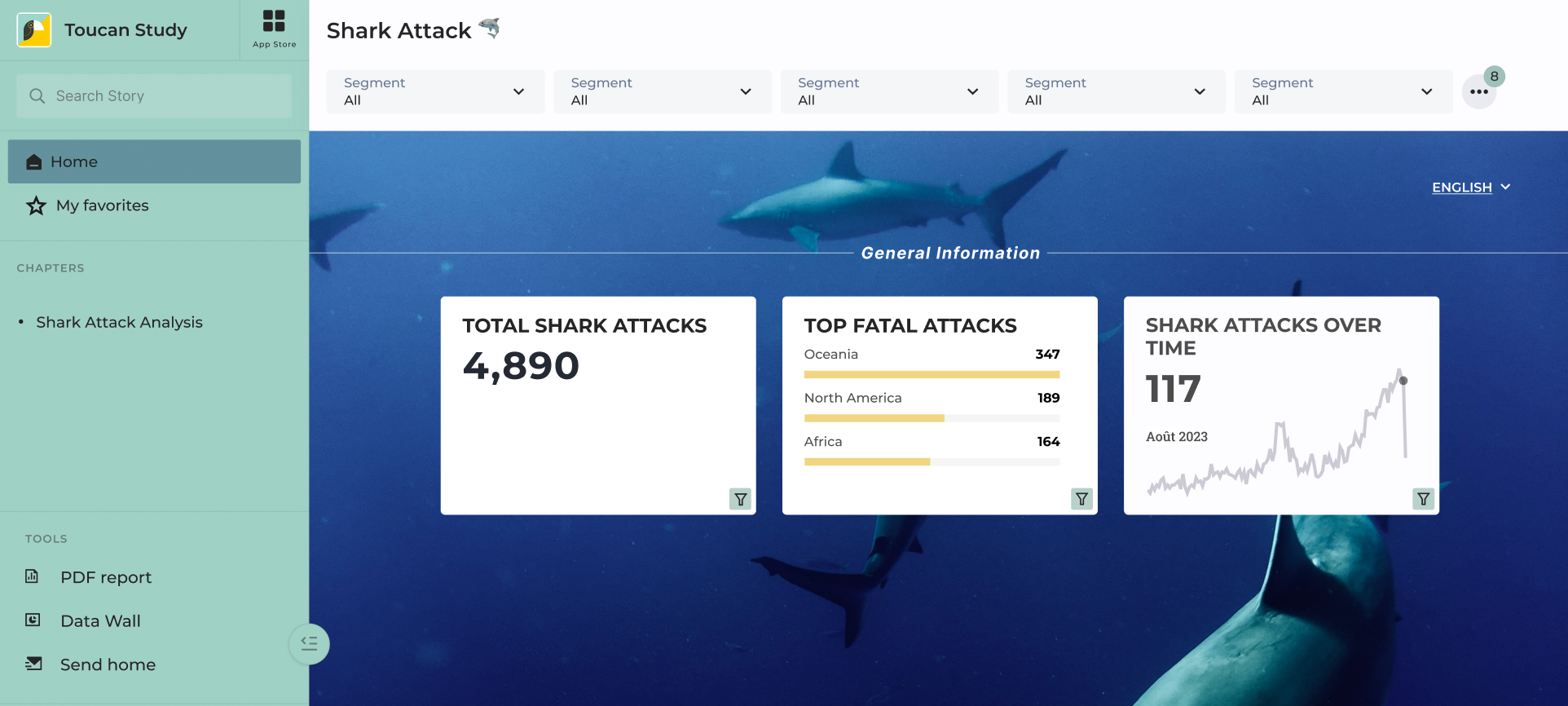This screenshot has width=1568, height=706.
Task: Collapse the sidebar with the round arrow button
Action: click(x=309, y=644)
